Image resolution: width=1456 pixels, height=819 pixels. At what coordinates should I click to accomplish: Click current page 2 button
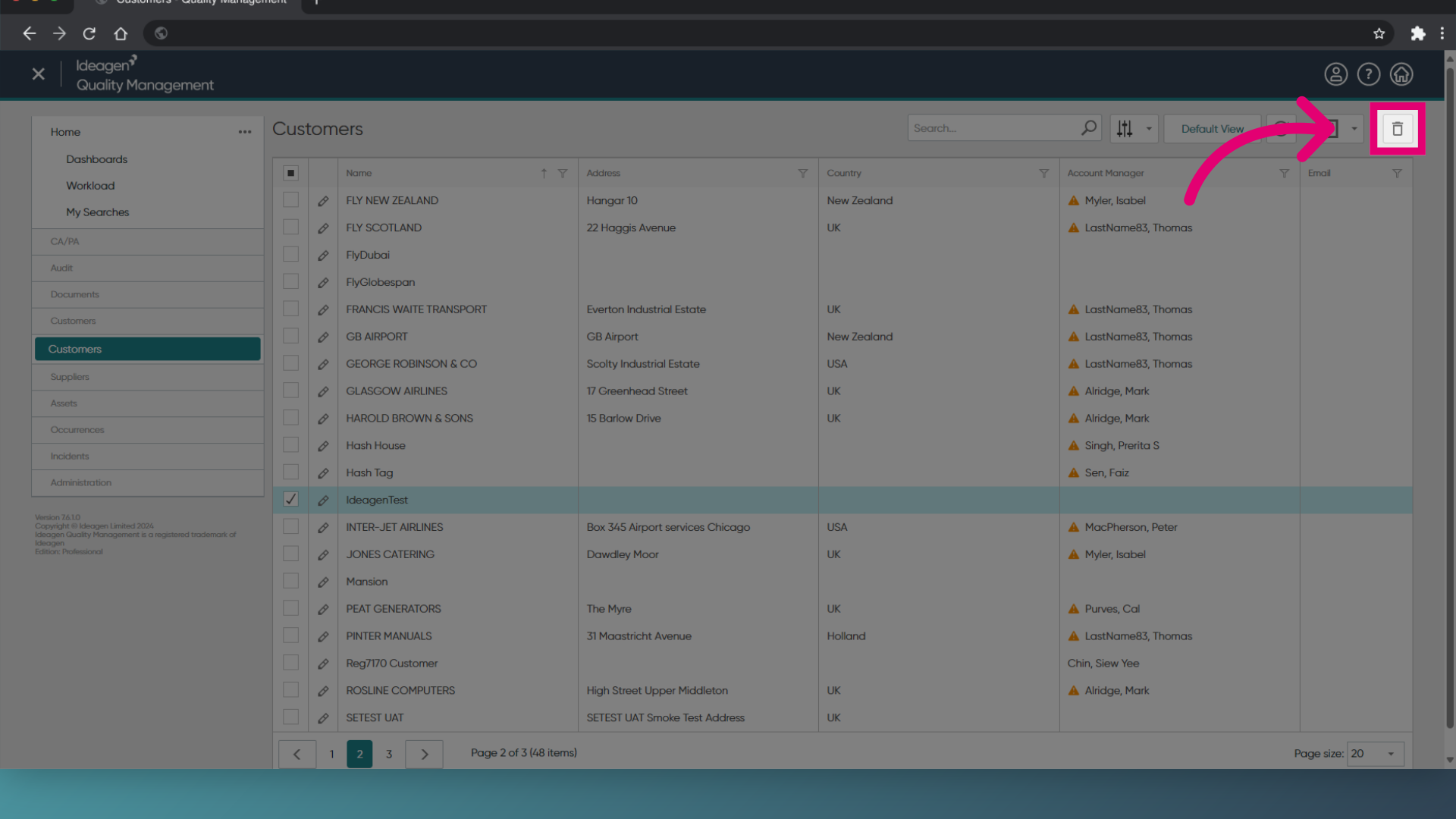coord(359,754)
